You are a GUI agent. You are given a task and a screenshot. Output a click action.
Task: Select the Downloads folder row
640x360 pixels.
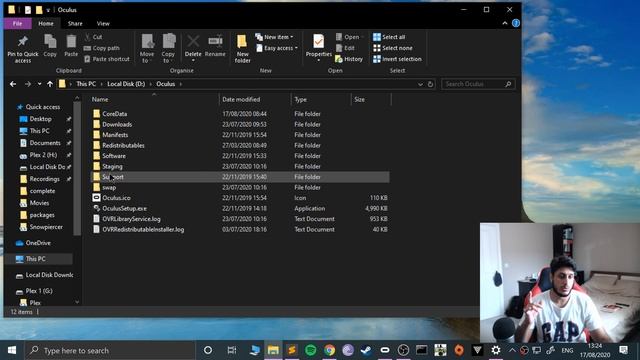click(x=240, y=124)
